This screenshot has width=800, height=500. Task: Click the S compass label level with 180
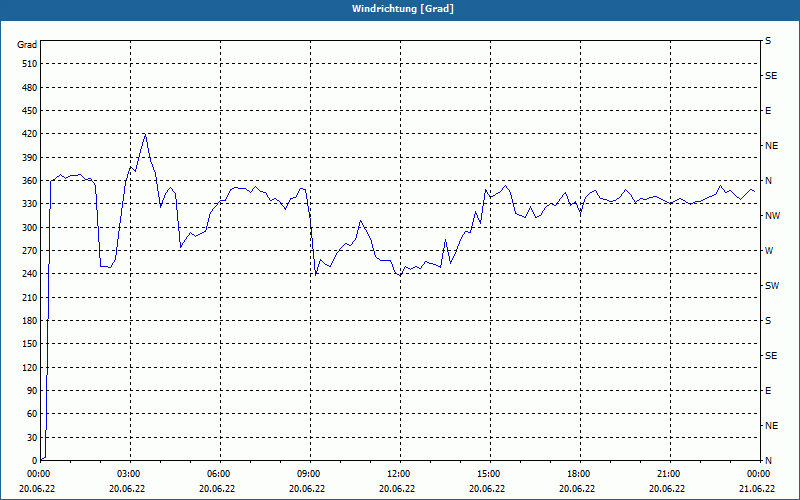click(x=768, y=321)
